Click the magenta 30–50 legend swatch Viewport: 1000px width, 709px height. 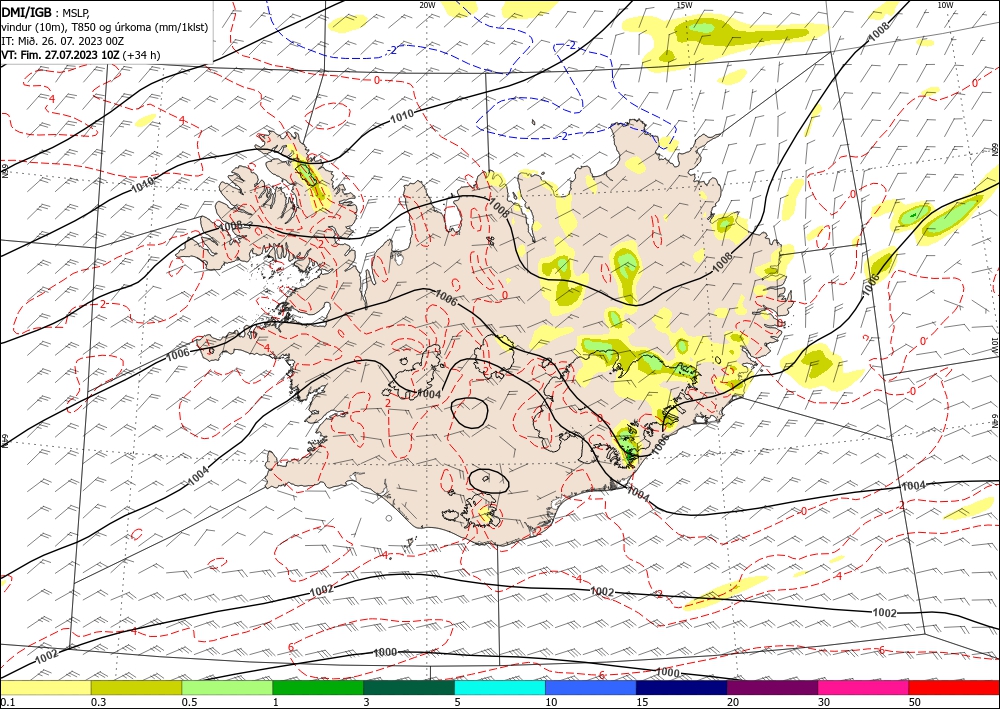click(x=864, y=687)
